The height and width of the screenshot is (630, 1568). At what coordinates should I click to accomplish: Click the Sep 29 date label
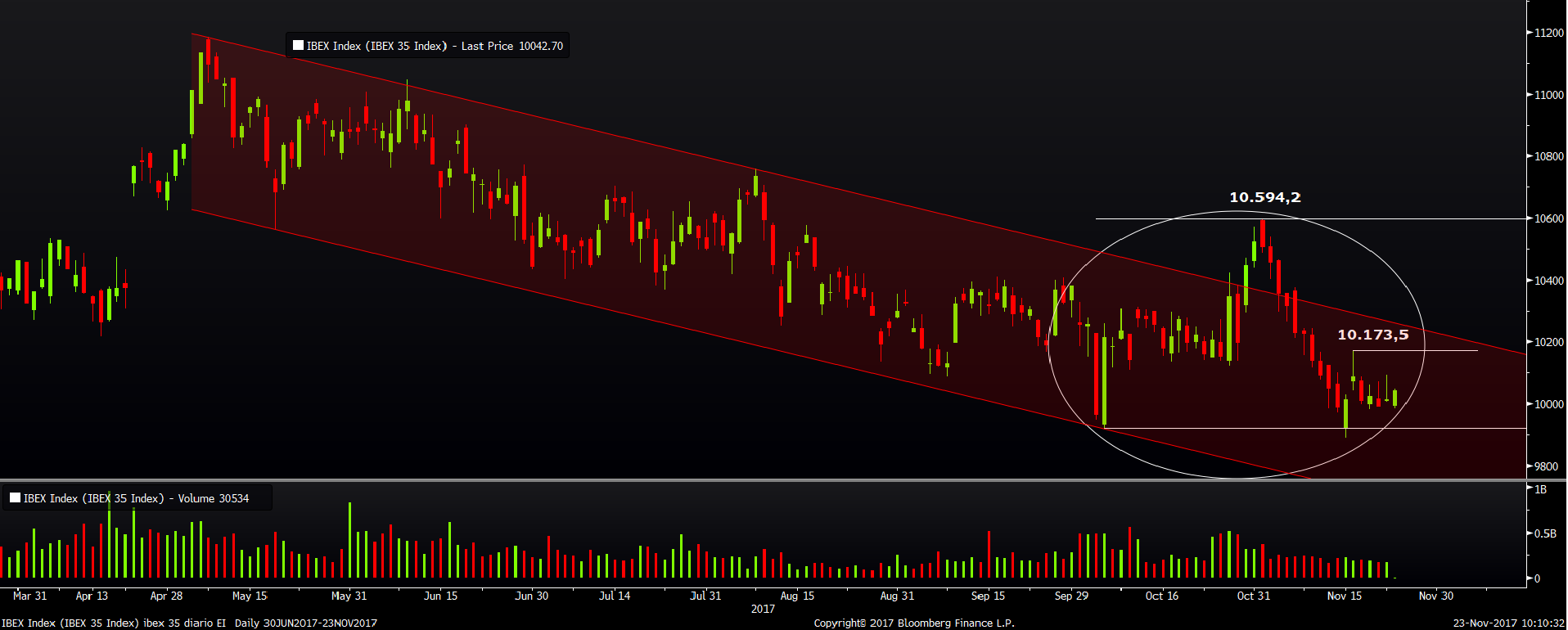tap(1071, 596)
